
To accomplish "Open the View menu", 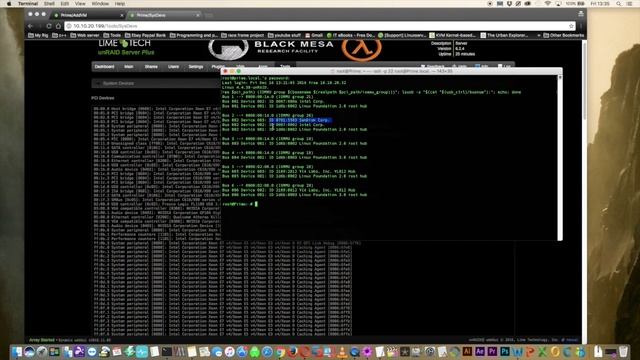I will point(80,4).
